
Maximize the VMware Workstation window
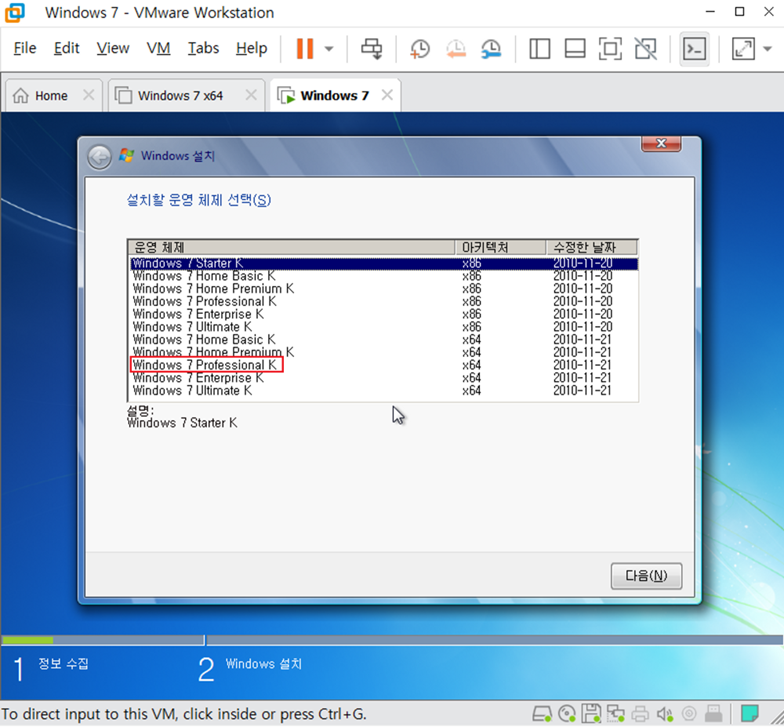pos(740,12)
